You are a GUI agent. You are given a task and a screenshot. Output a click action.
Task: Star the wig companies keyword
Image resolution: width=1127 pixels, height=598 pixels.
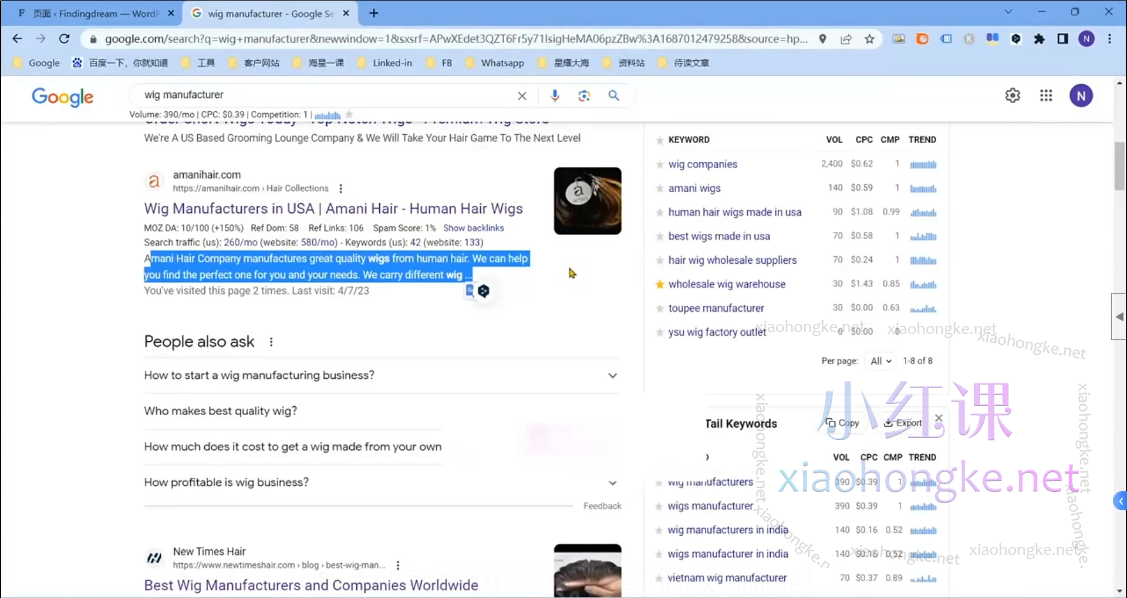[660, 165]
